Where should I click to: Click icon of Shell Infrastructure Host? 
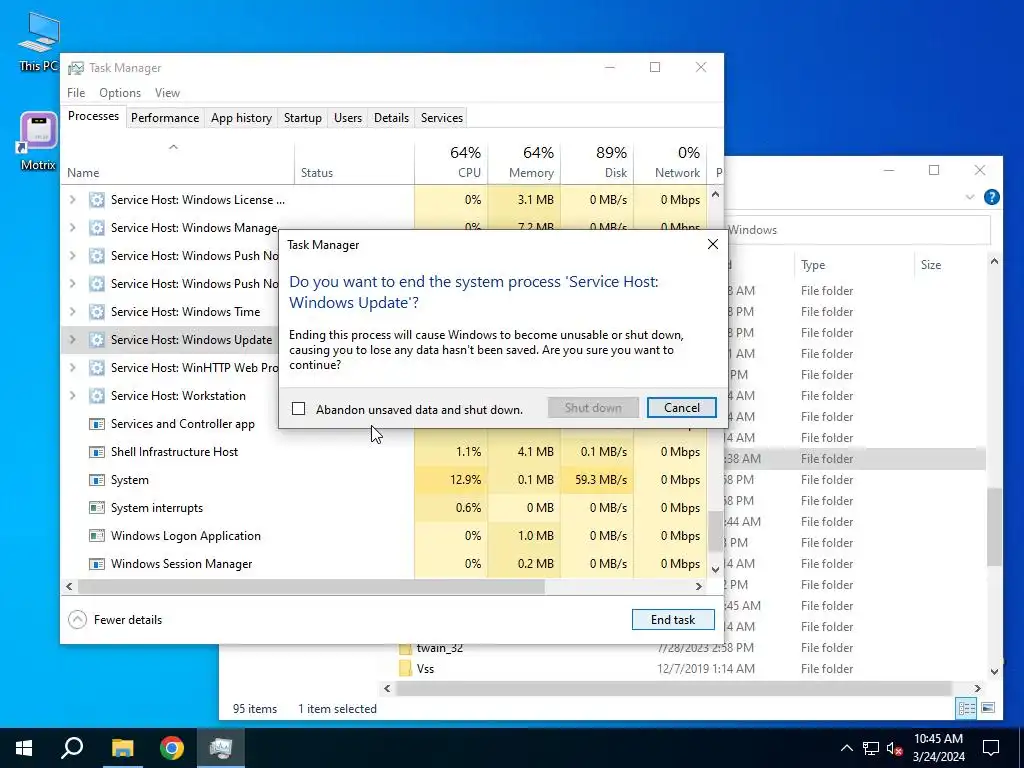(97, 452)
